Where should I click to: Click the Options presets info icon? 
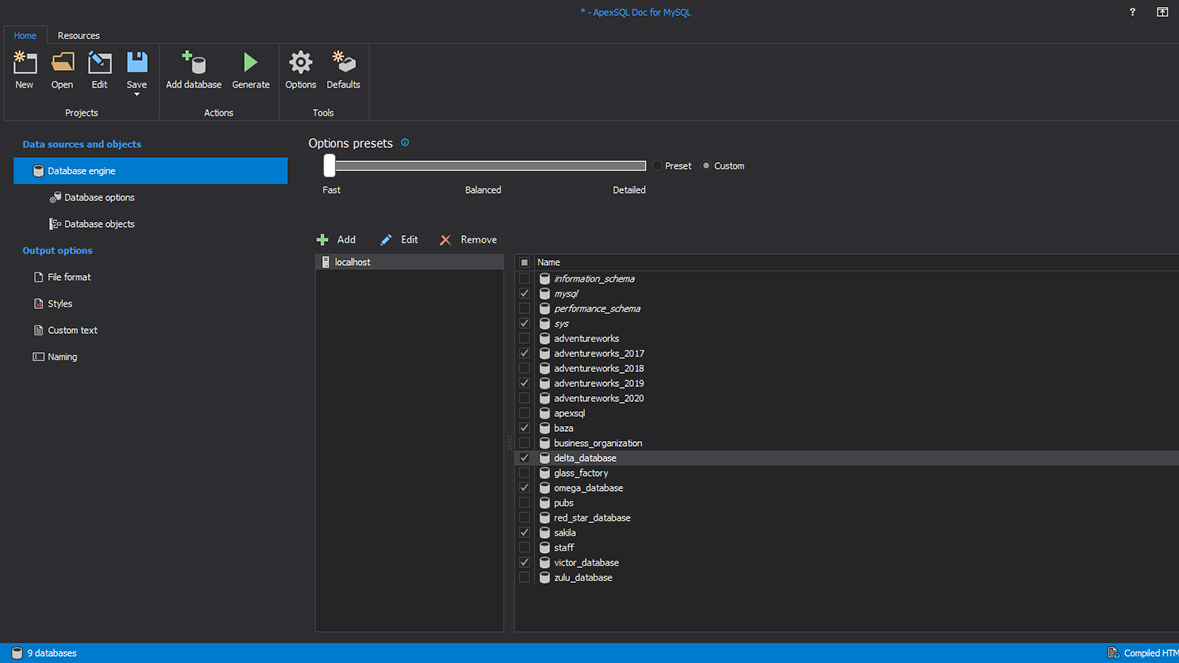coord(405,142)
